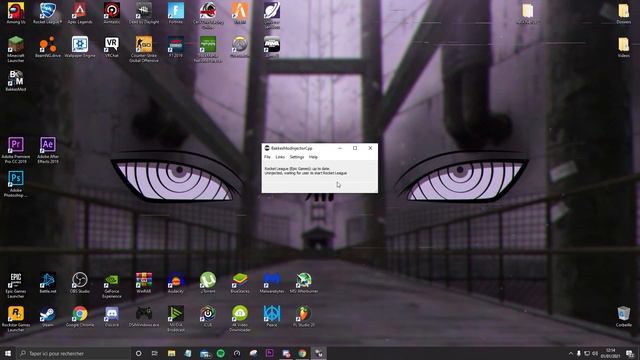This screenshot has width=640, height=360.
Task: Open Cortana from the taskbar
Action: (x=139, y=353)
